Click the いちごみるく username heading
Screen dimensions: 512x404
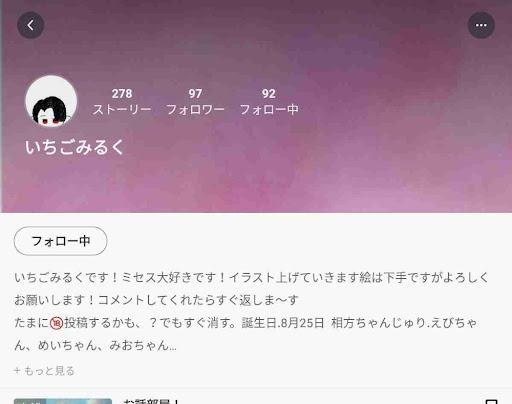(x=75, y=147)
